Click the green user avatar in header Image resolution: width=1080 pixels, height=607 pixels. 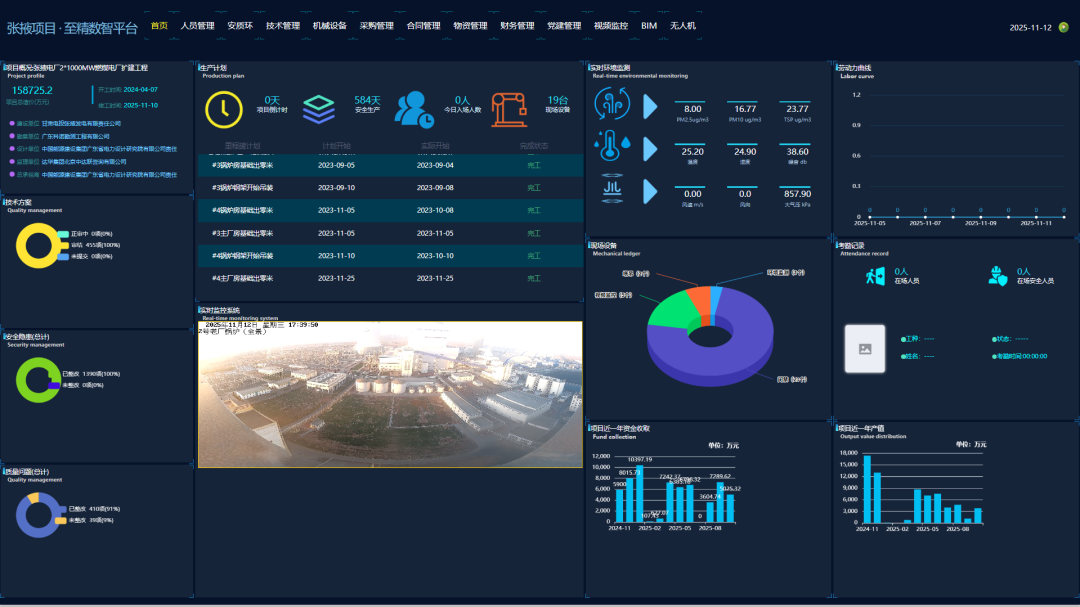[x=1063, y=28]
